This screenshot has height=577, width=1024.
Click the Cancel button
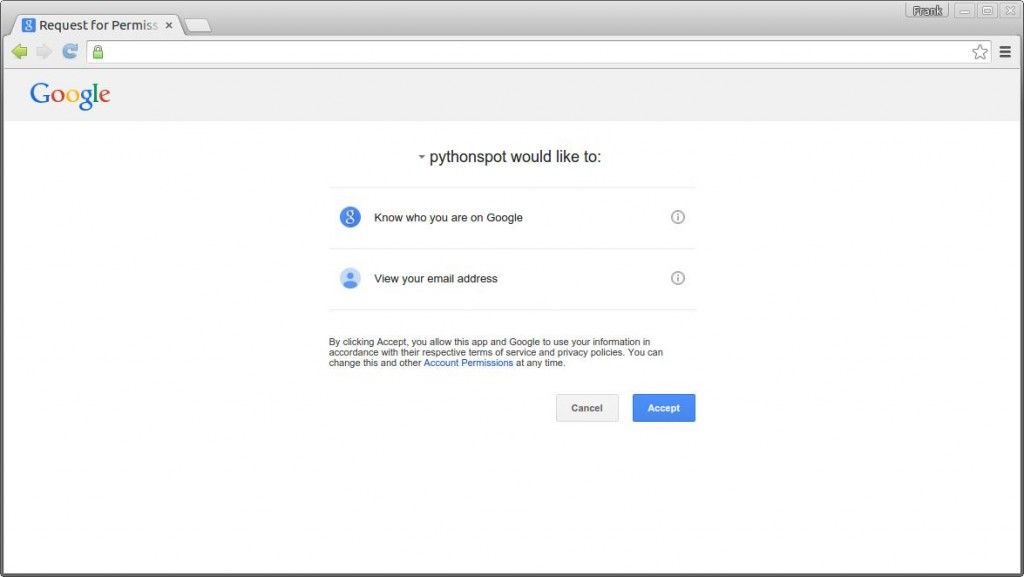(587, 408)
